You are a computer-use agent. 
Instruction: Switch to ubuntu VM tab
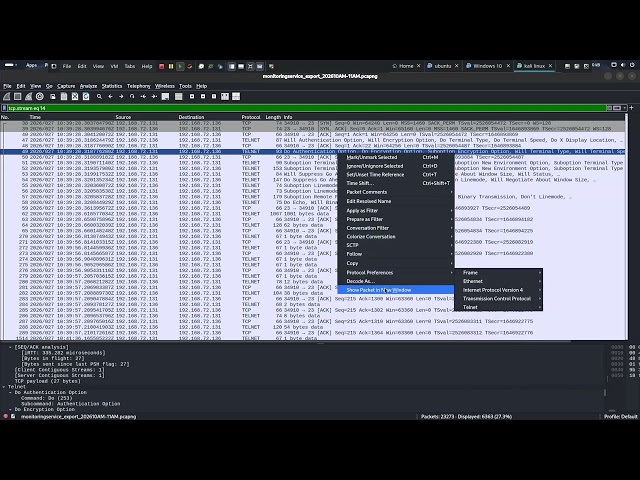tap(443, 66)
